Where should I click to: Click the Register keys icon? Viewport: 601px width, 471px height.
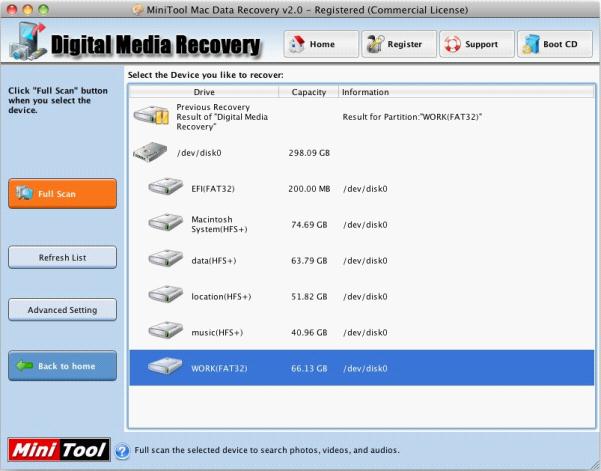click(x=374, y=44)
